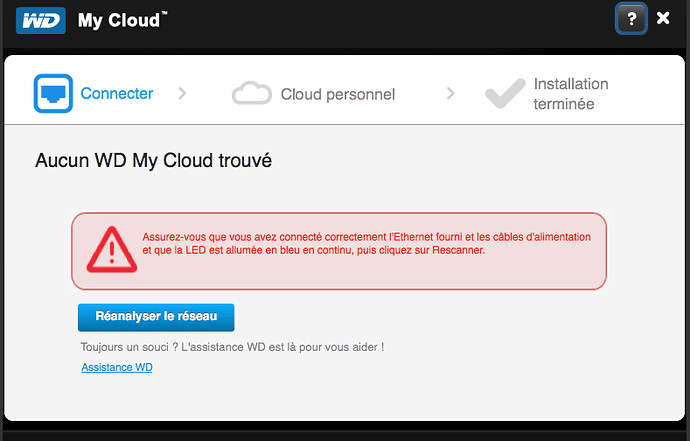Click the checkmark icon for Installation terminée

504,94
